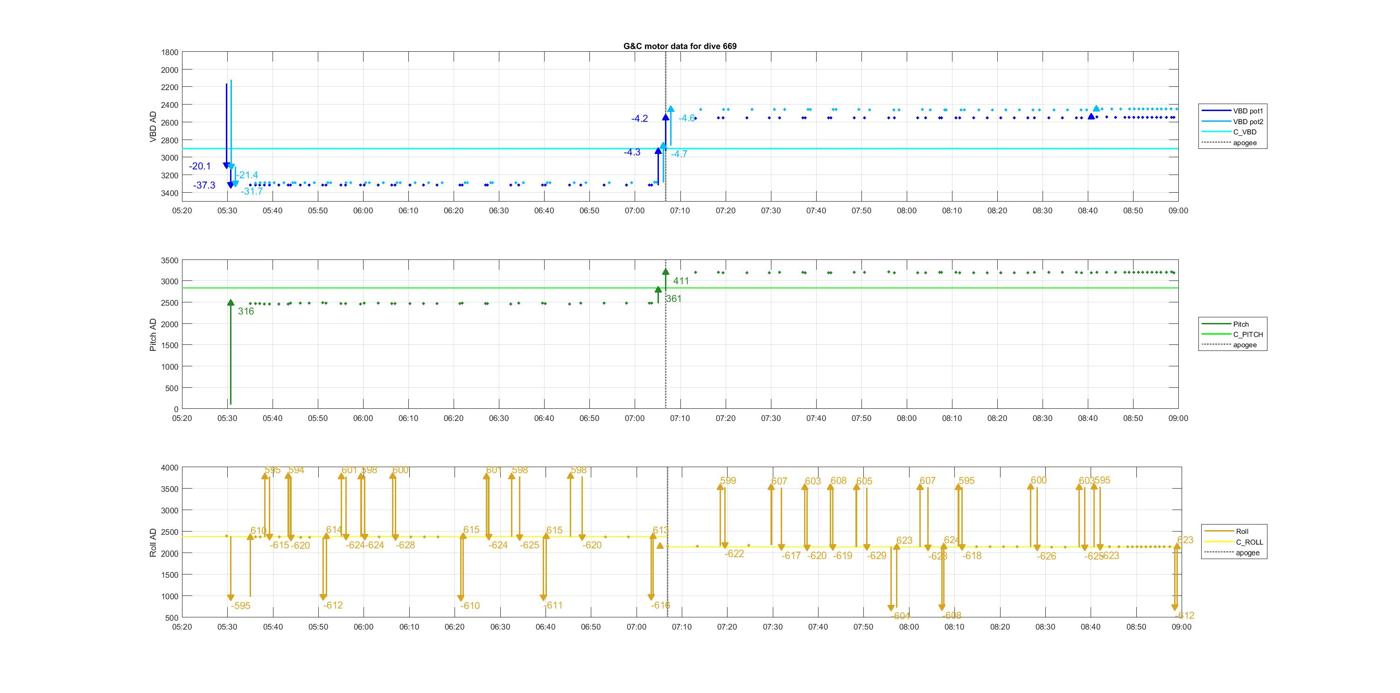Click the '-619' roll data label

[843, 556]
